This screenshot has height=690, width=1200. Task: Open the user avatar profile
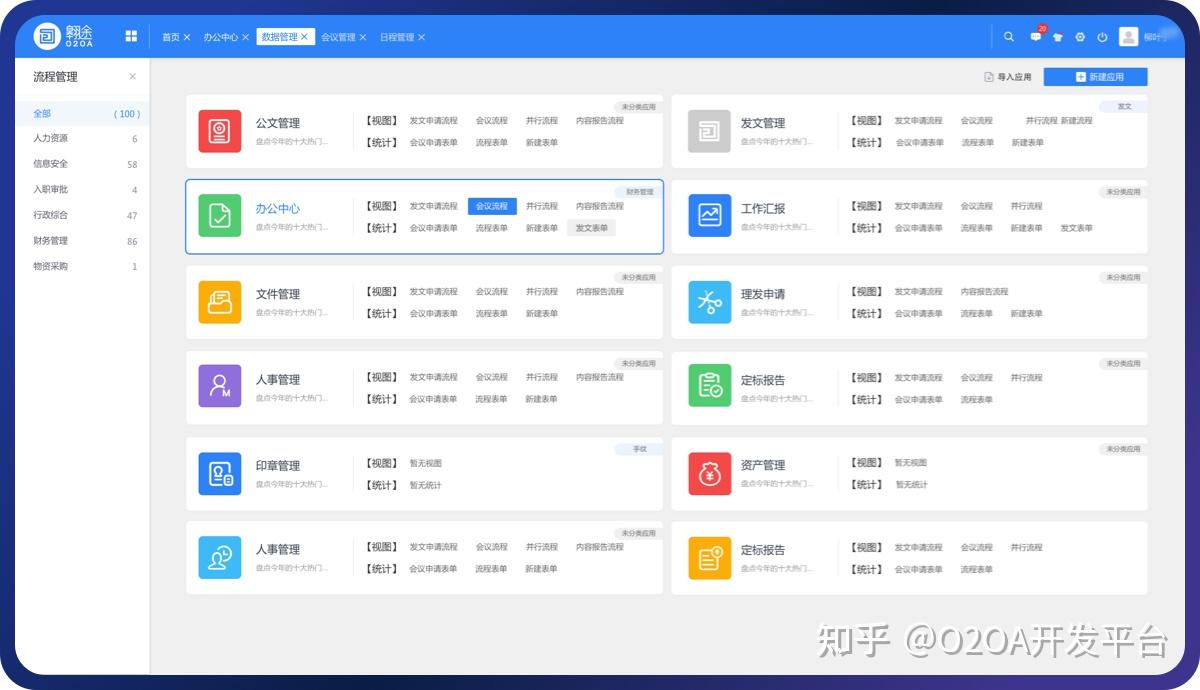click(x=1128, y=37)
